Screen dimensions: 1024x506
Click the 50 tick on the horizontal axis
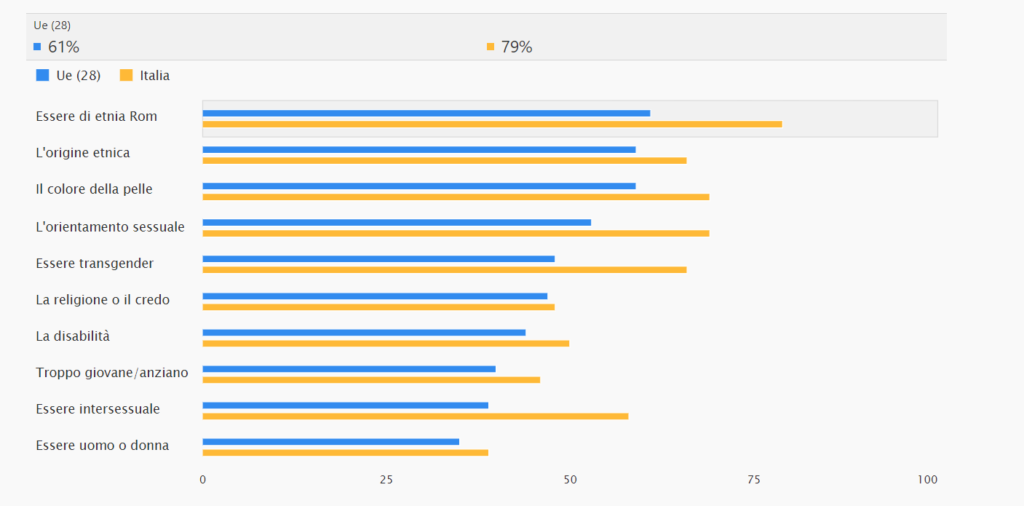pyautogui.click(x=570, y=480)
